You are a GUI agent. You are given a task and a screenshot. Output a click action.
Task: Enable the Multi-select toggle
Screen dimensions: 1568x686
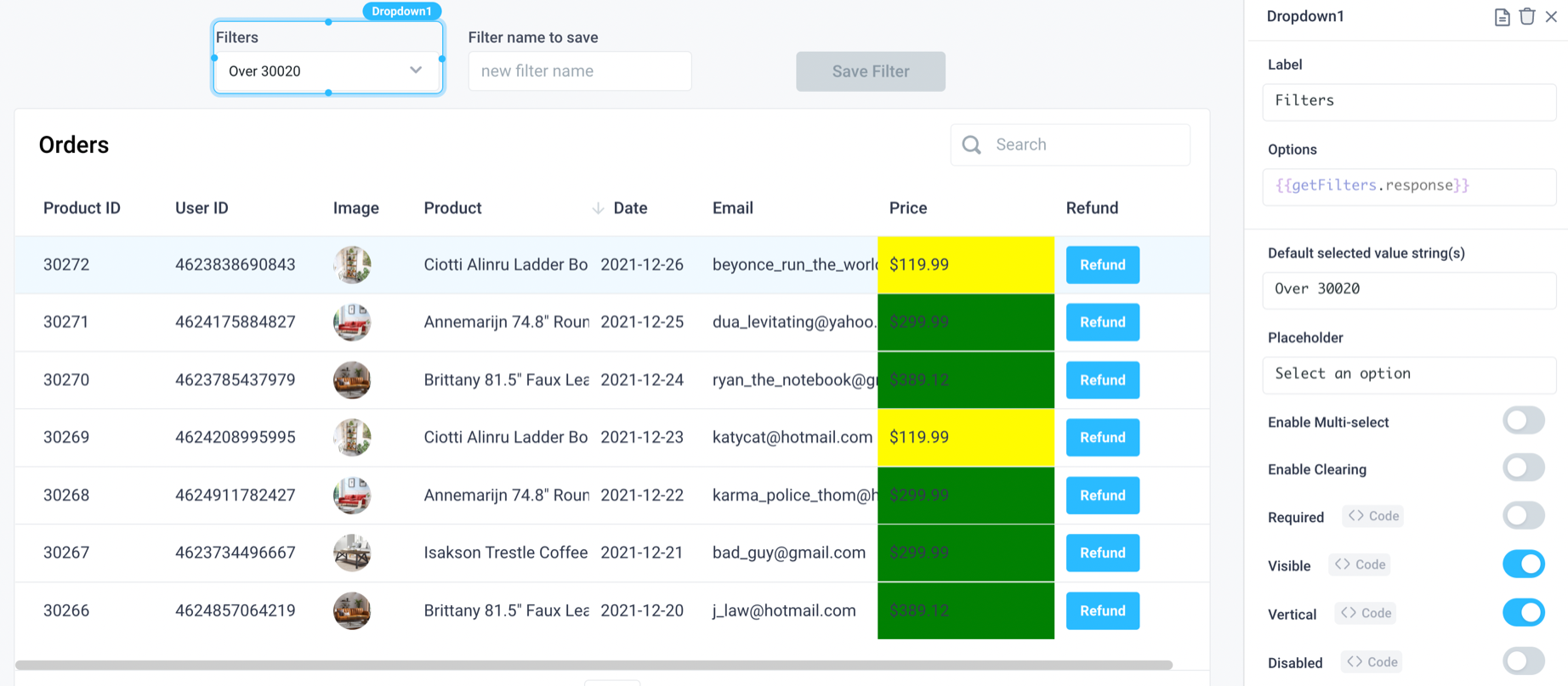[1523, 421]
